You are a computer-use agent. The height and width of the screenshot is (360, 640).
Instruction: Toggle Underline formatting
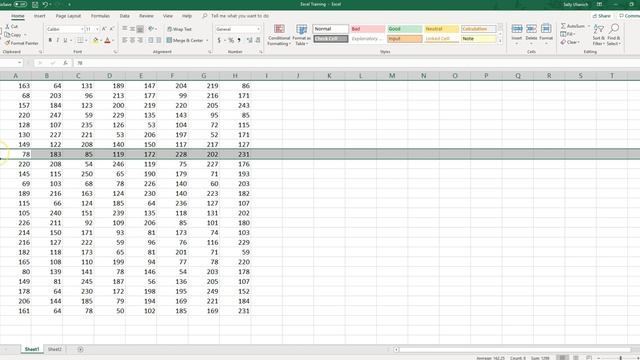click(65, 40)
